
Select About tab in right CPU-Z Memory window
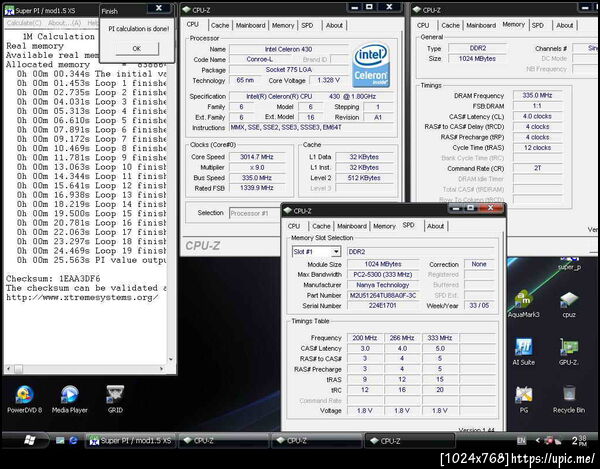pyautogui.click(x=564, y=25)
